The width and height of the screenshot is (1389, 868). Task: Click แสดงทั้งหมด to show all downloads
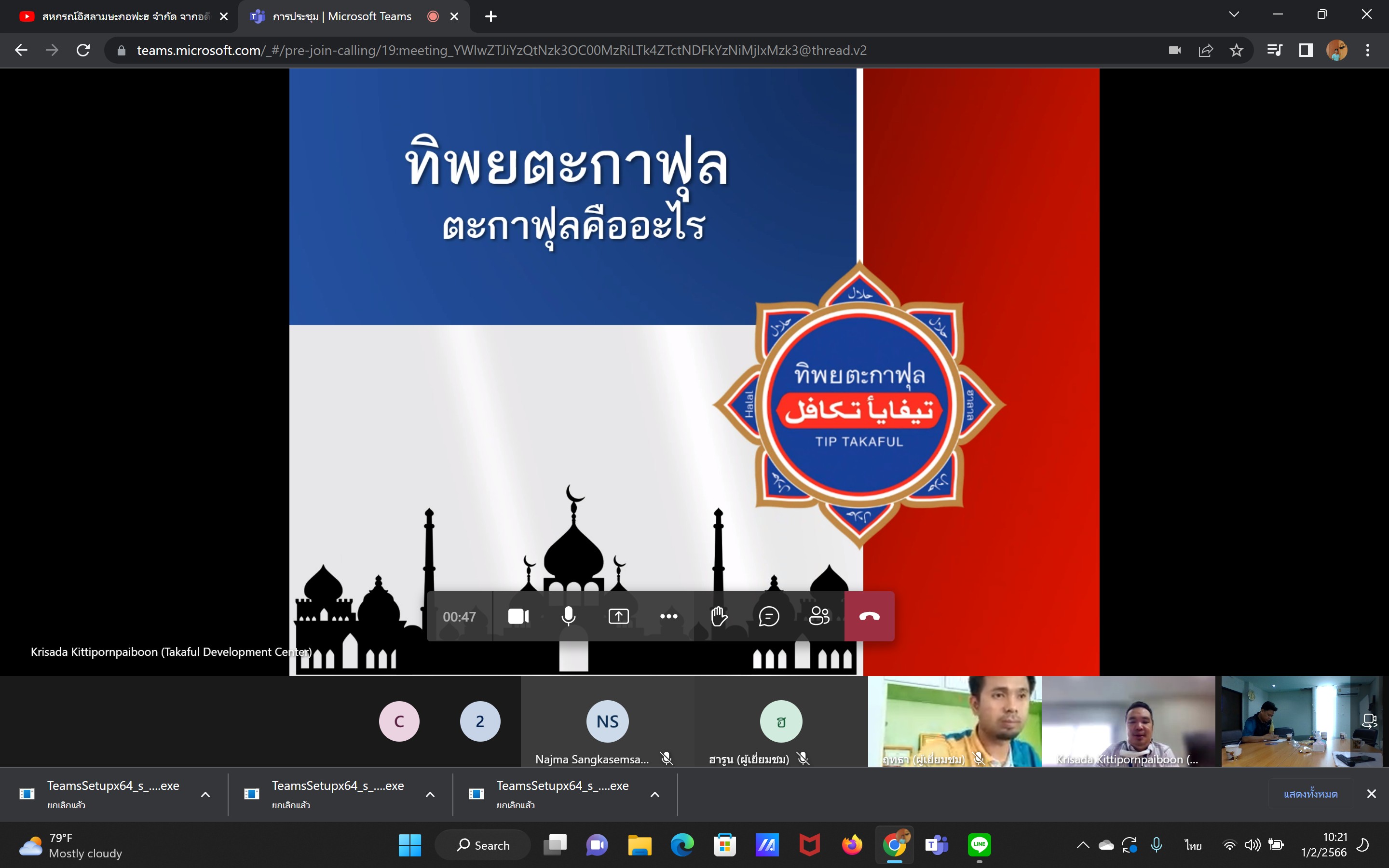tap(1310, 794)
